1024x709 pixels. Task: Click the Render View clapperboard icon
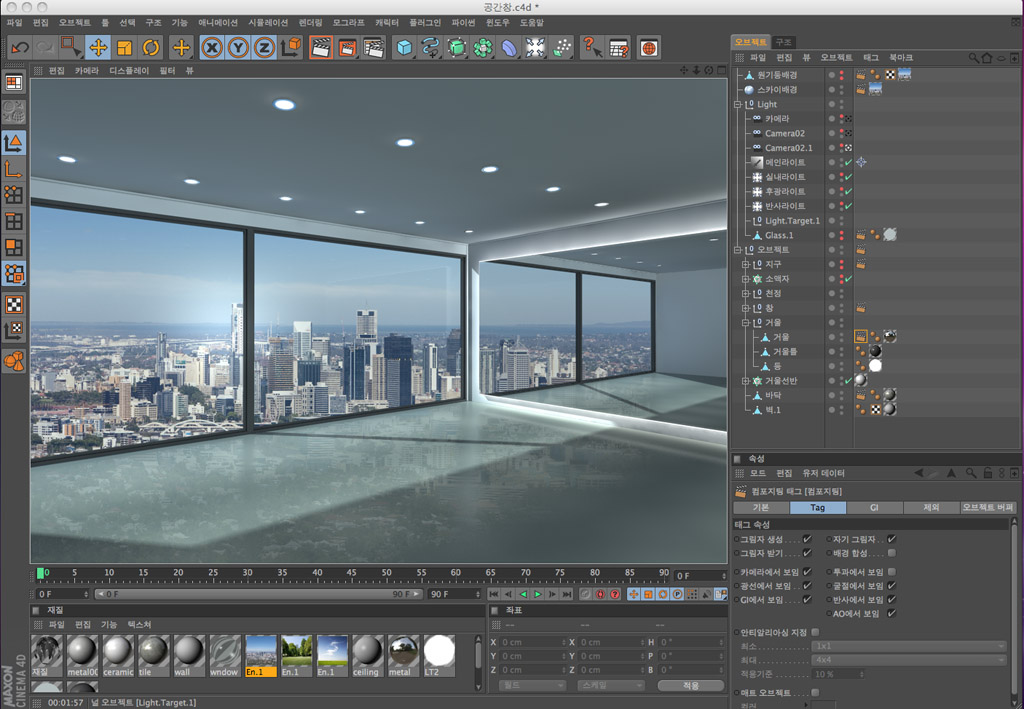[321, 47]
